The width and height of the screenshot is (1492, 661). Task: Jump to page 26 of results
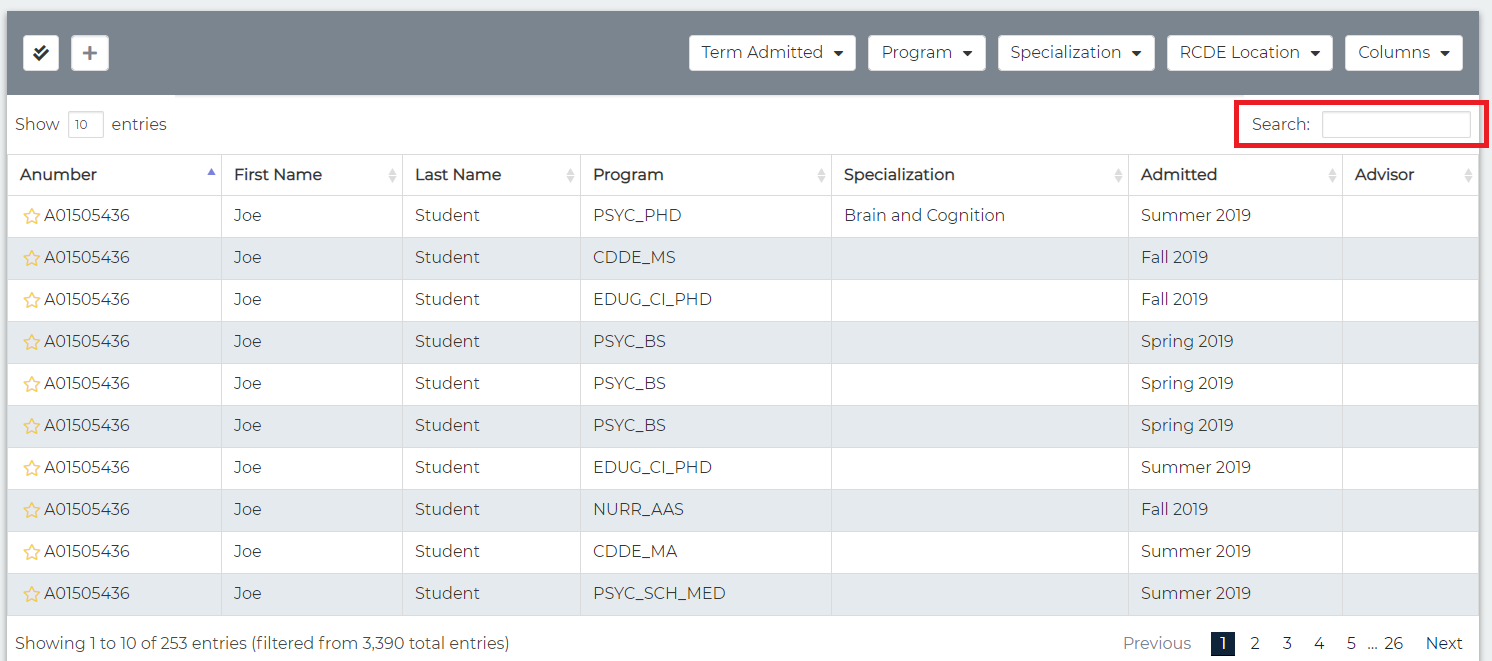click(1393, 643)
